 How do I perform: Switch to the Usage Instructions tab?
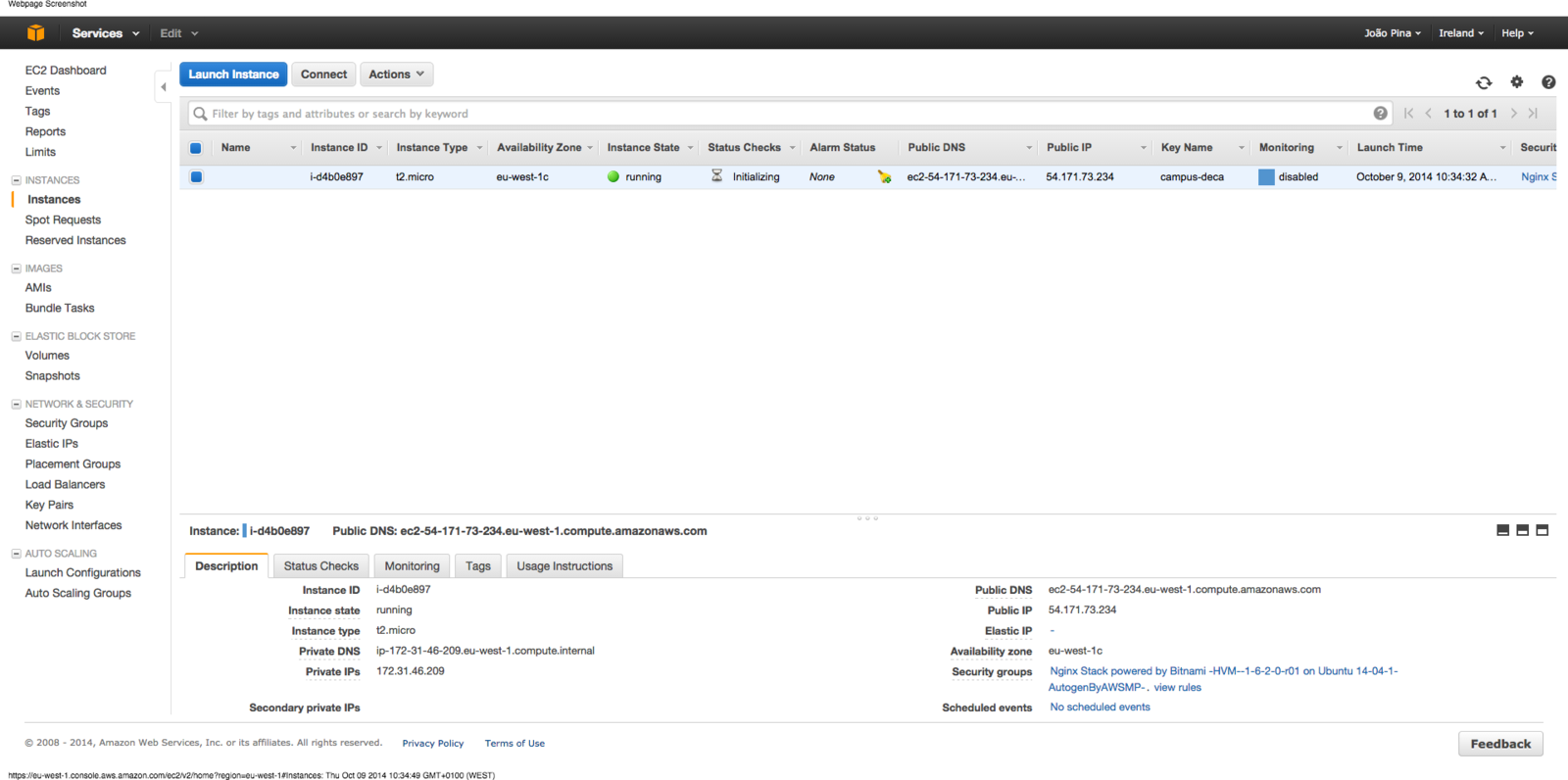click(564, 566)
